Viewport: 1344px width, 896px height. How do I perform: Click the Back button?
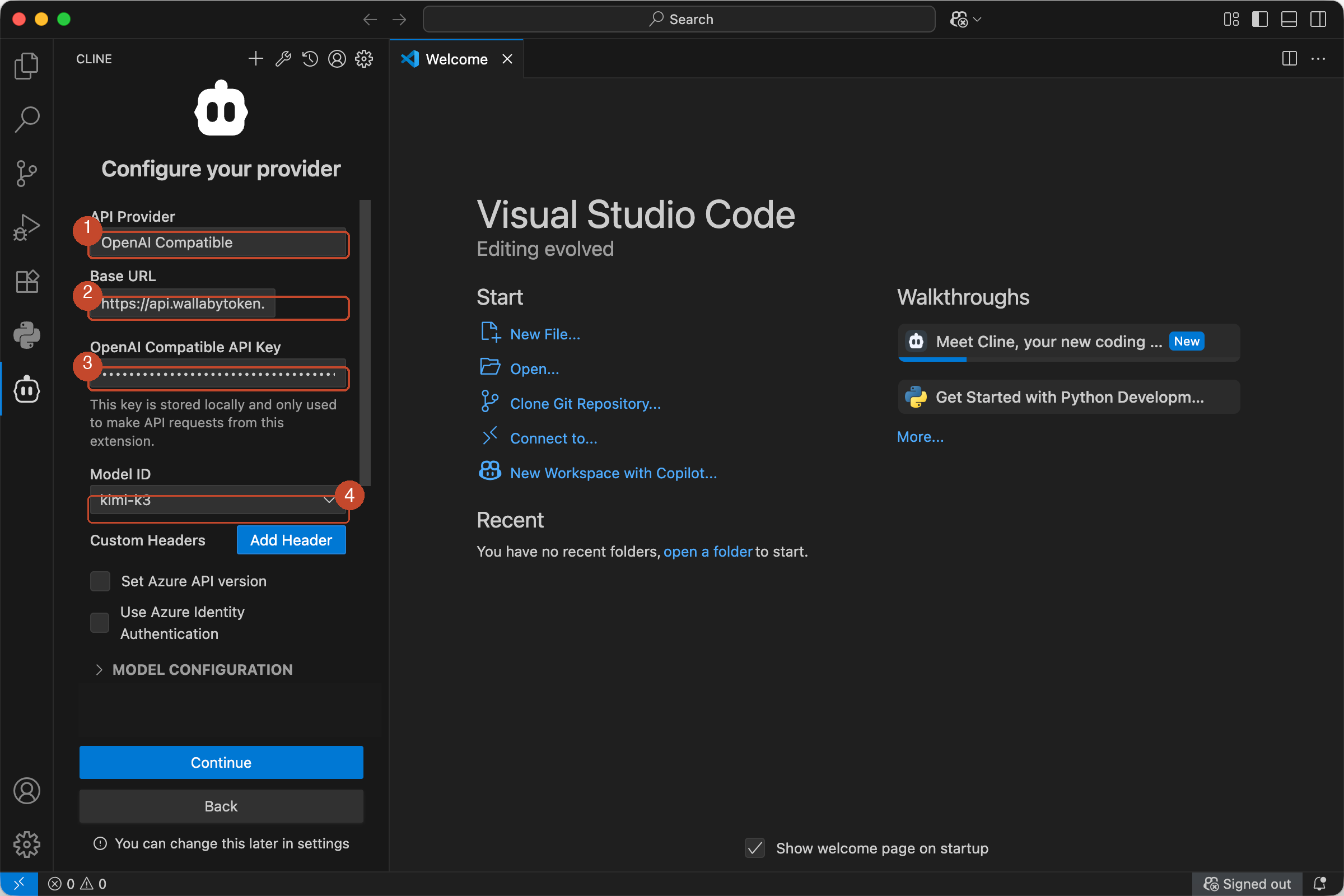click(x=221, y=806)
